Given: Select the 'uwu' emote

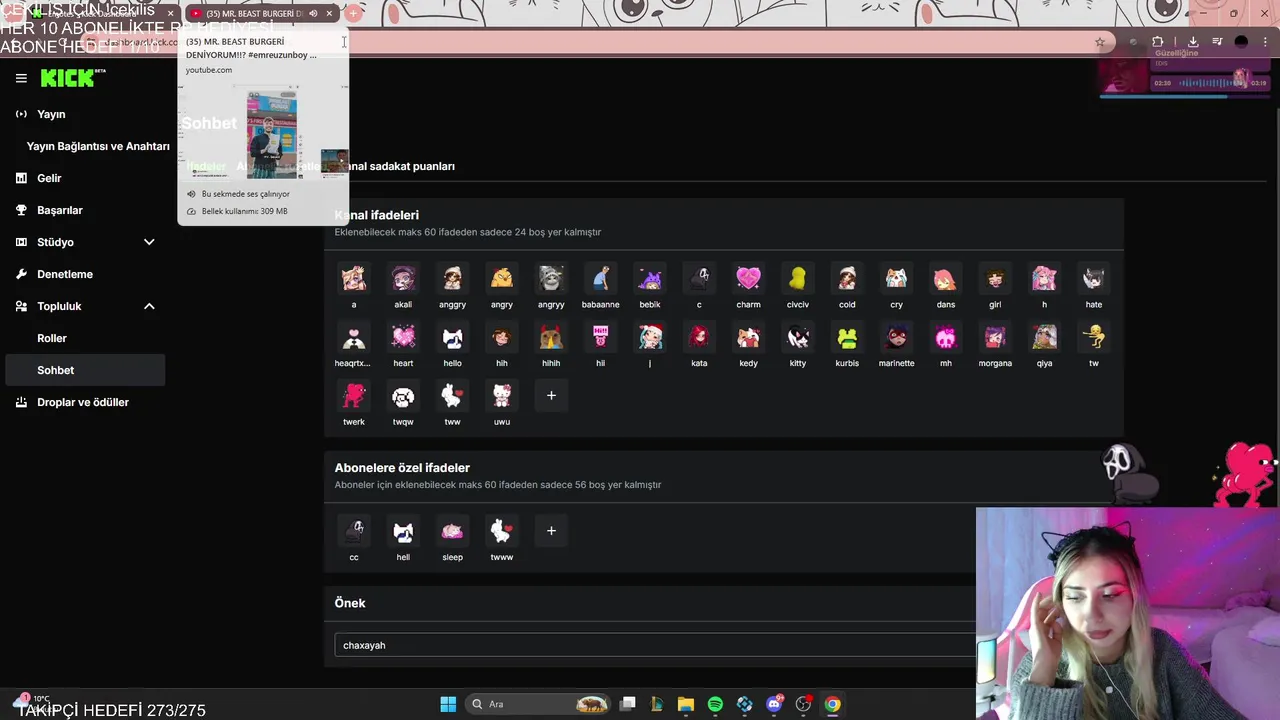Looking at the screenshot, I should click(x=502, y=396).
